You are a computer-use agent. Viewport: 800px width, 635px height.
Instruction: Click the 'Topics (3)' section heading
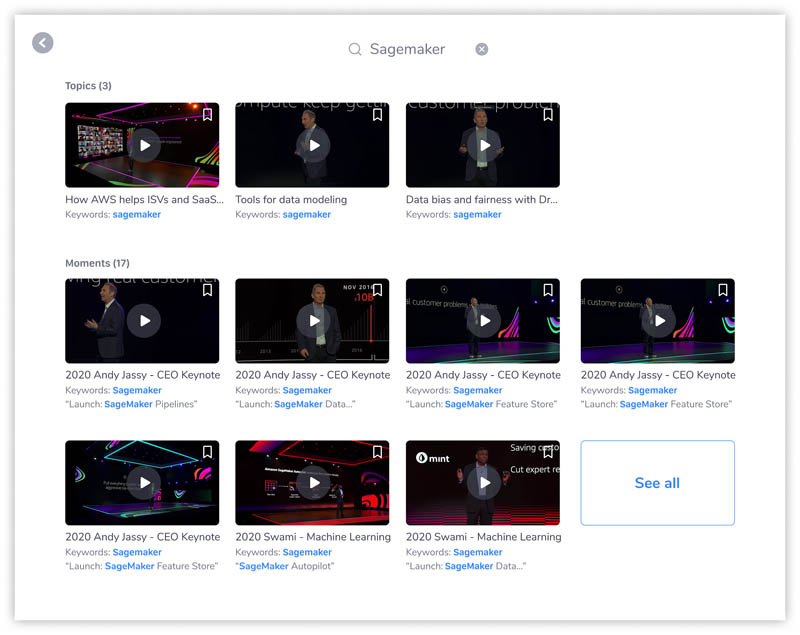click(x=88, y=86)
